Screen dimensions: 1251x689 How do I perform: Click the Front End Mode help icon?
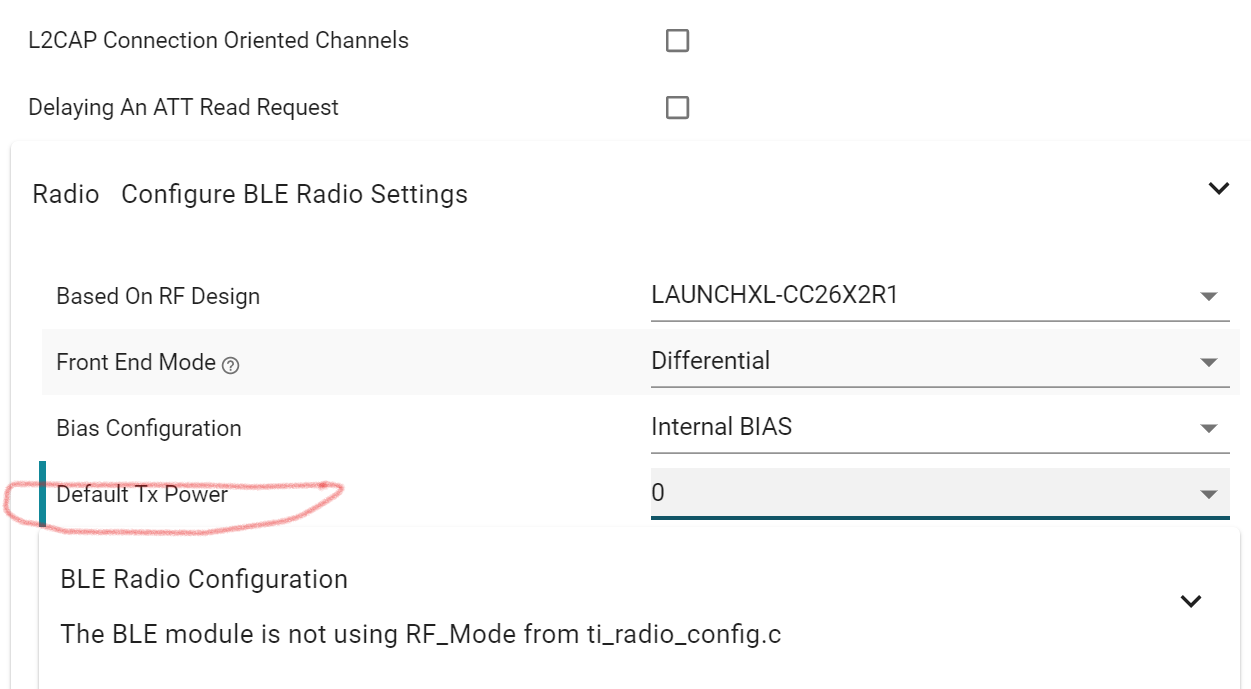pyautogui.click(x=231, y=365)
